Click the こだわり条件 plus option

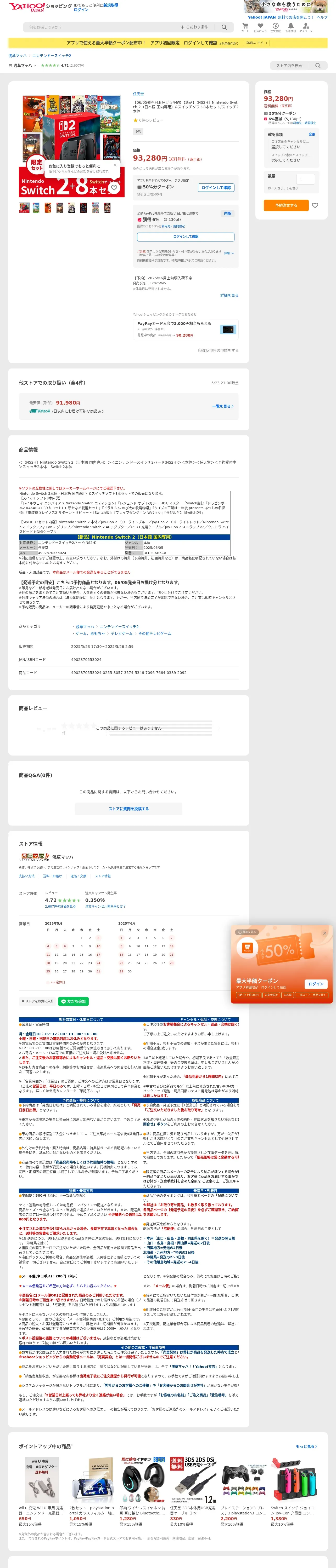click(194, 27)
